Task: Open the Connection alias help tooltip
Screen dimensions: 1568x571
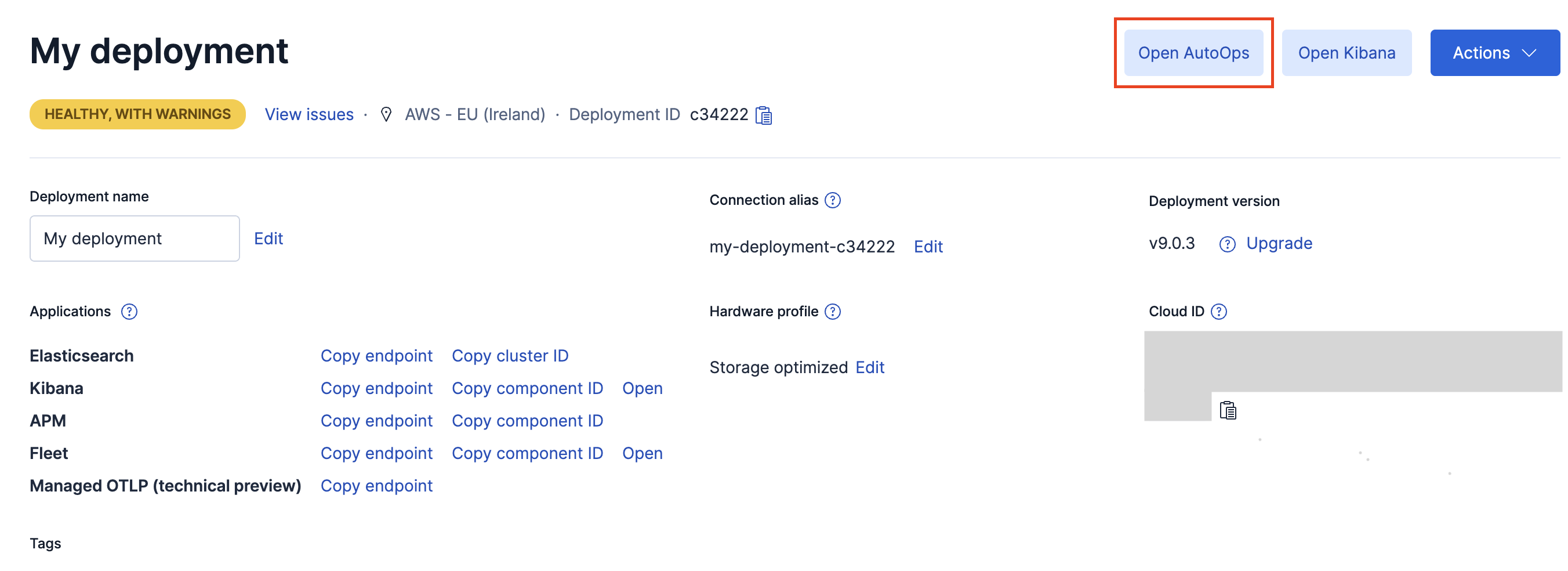Action: click(833, 200)
